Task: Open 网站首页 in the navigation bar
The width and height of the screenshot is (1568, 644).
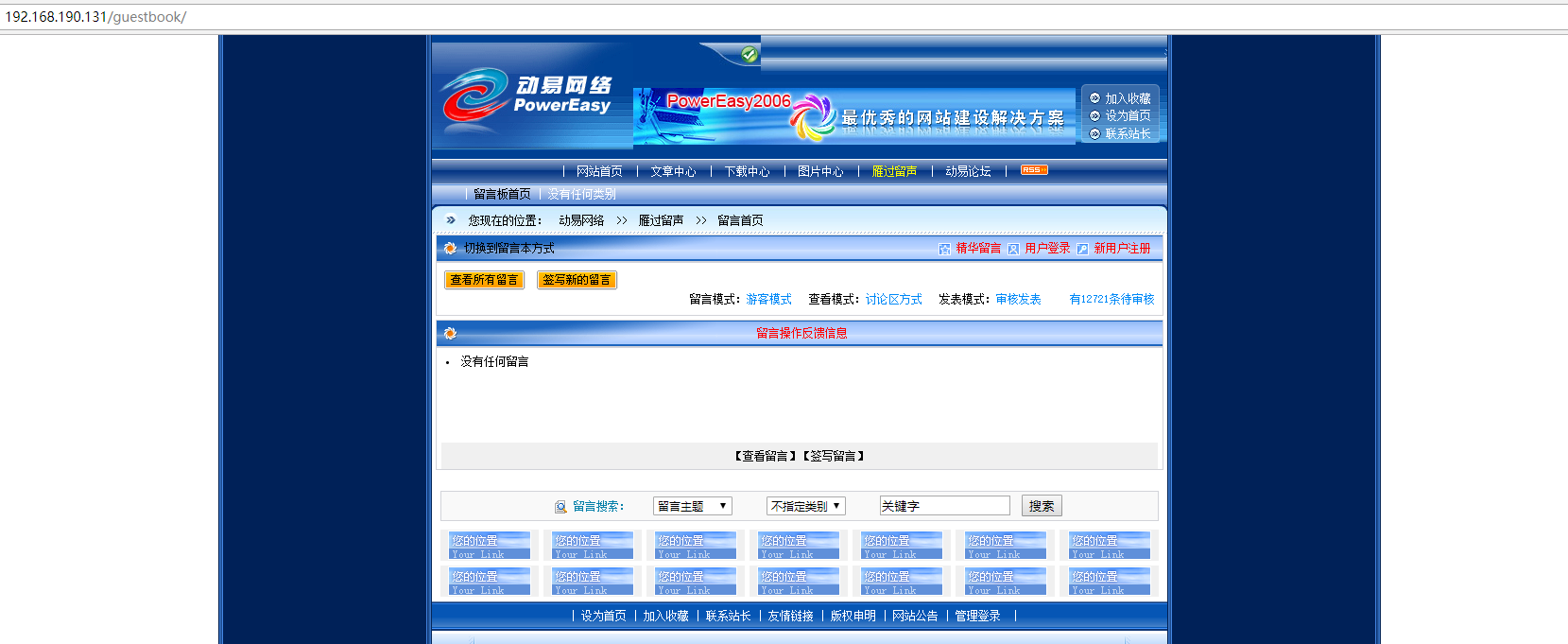Action: click(599, 171)
